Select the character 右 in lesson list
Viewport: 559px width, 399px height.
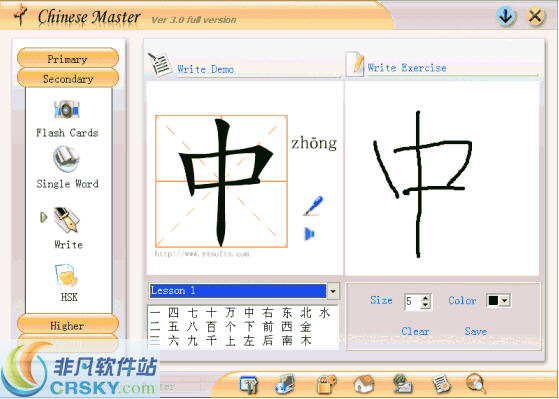pos(268,313)
